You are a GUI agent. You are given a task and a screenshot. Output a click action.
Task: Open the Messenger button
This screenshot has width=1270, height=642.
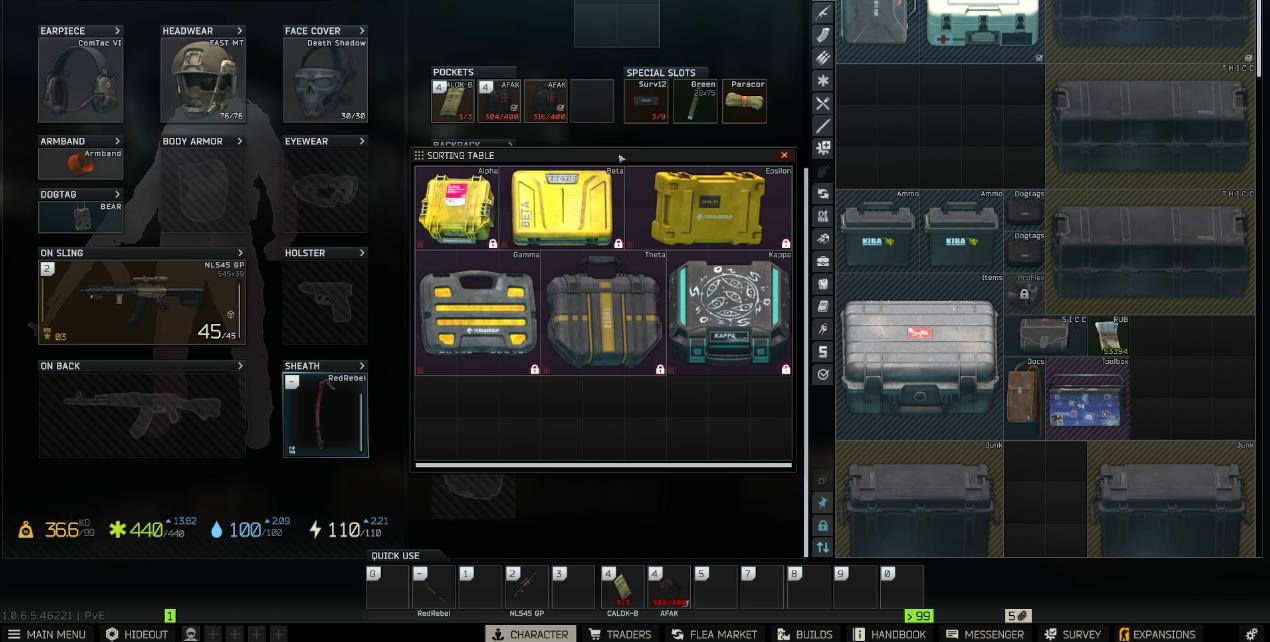coord(985,634)
